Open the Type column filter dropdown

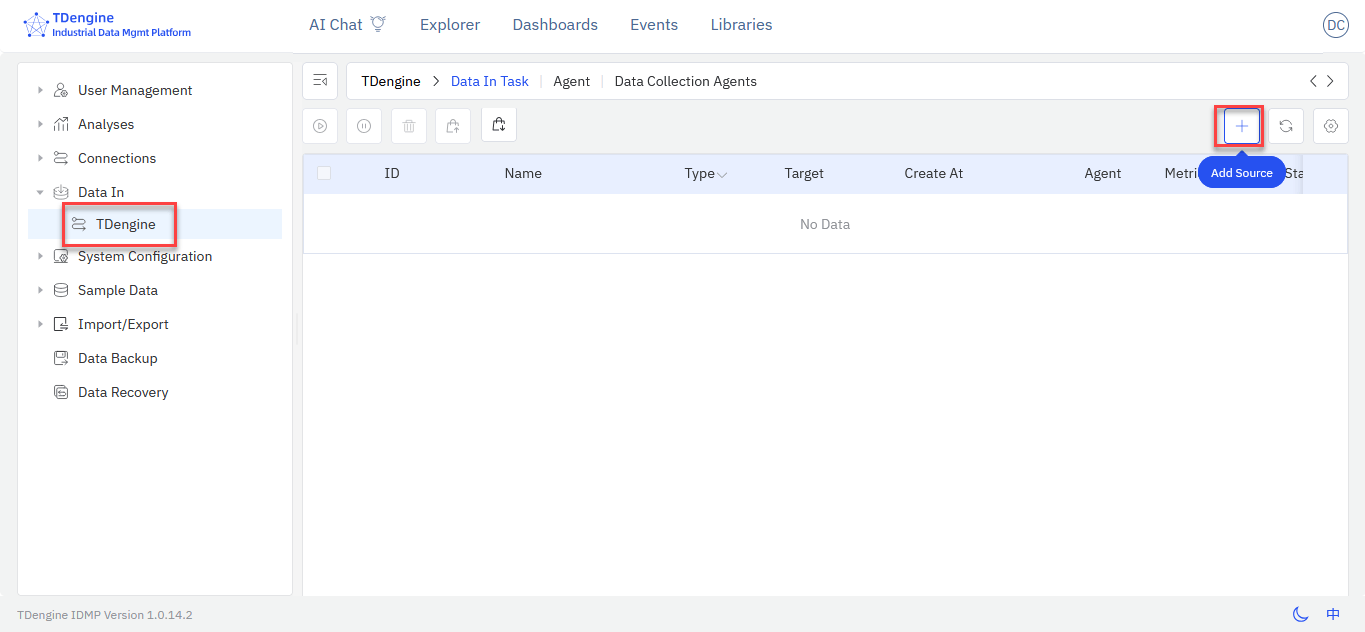(x=721, y=174)
